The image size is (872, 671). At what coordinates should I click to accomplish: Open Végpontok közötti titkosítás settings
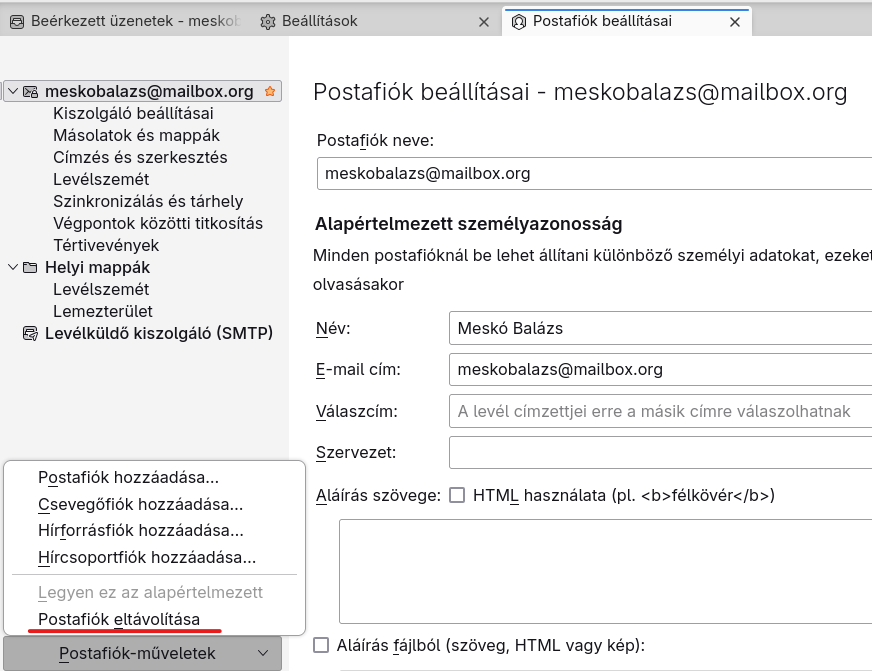(158, 223)
